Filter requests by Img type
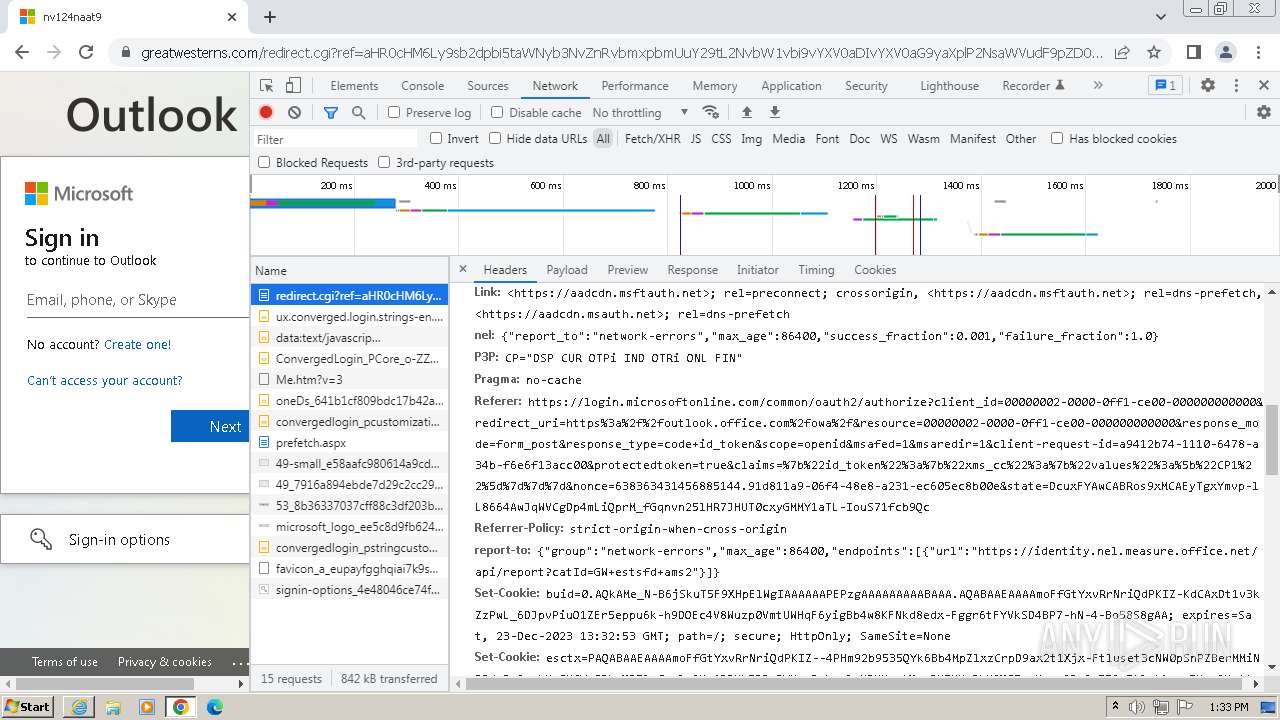This screenshot has height=720, width=1280. click(752, 139)
